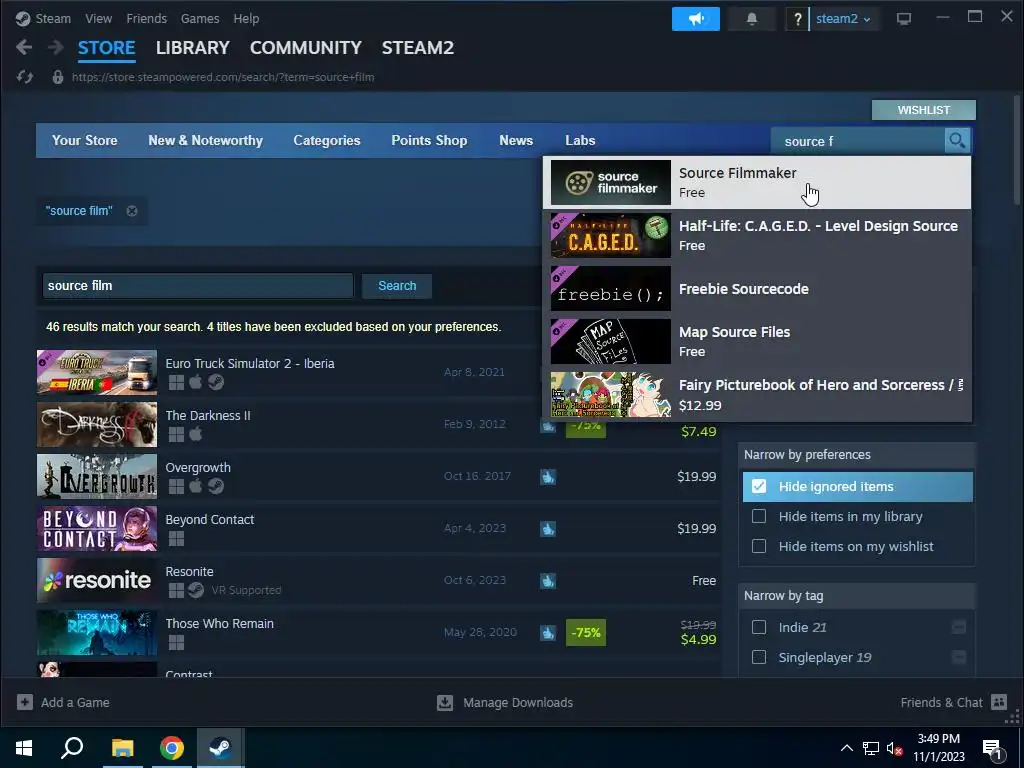This screenshot has height=768, width=1024.
Task: Open the steam2 account dropdown
Action: point(842,19)
